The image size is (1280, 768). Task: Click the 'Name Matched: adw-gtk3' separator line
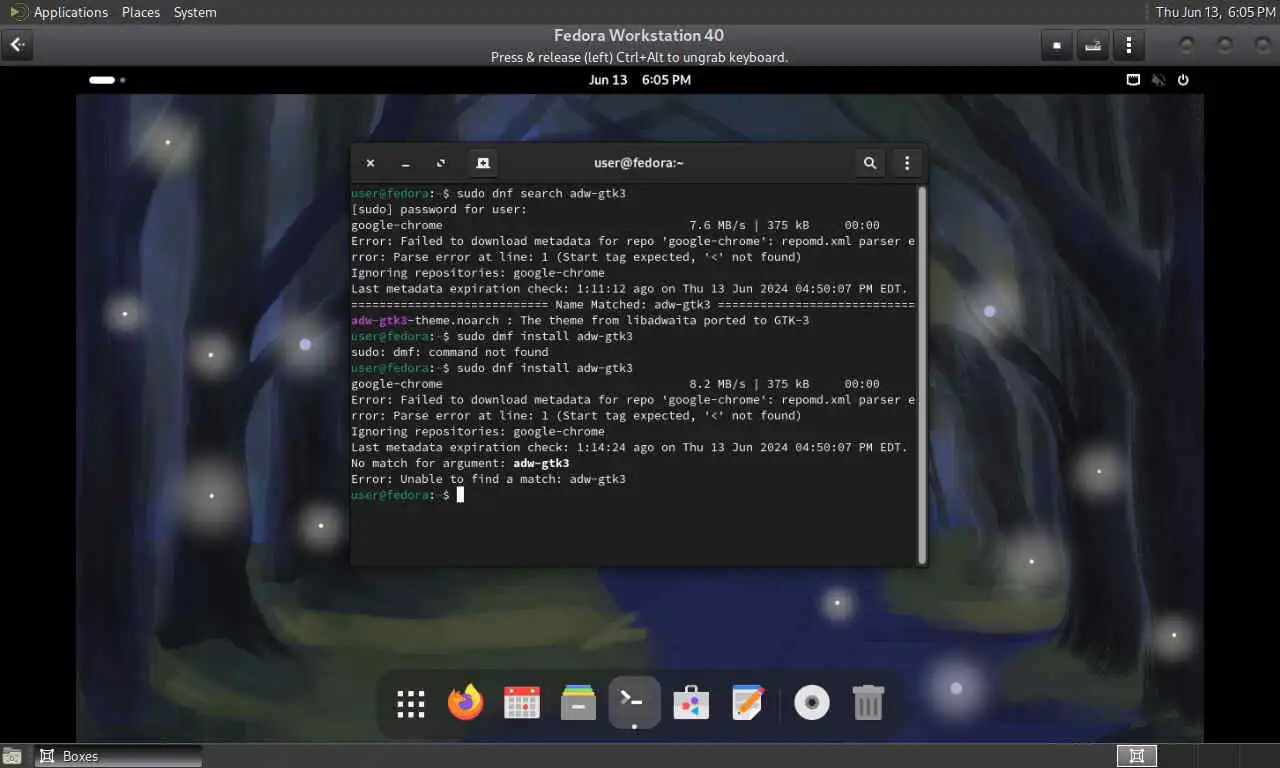[x=633, y=304]
